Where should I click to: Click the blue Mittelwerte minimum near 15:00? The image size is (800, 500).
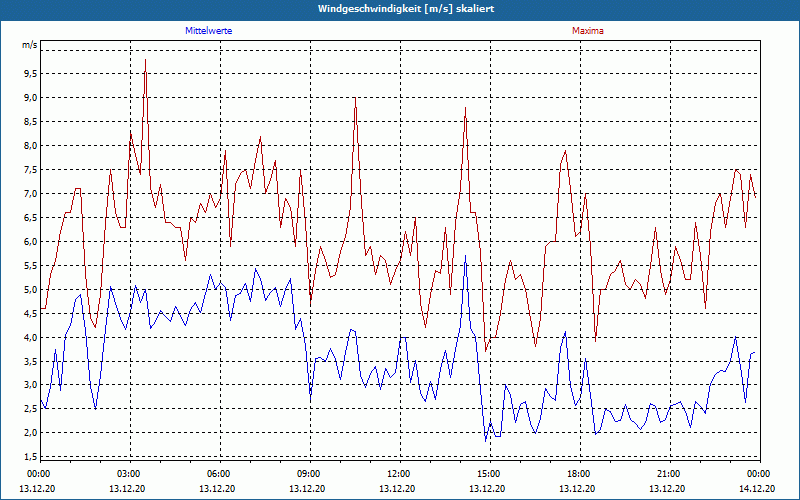(x=486, y=441)
